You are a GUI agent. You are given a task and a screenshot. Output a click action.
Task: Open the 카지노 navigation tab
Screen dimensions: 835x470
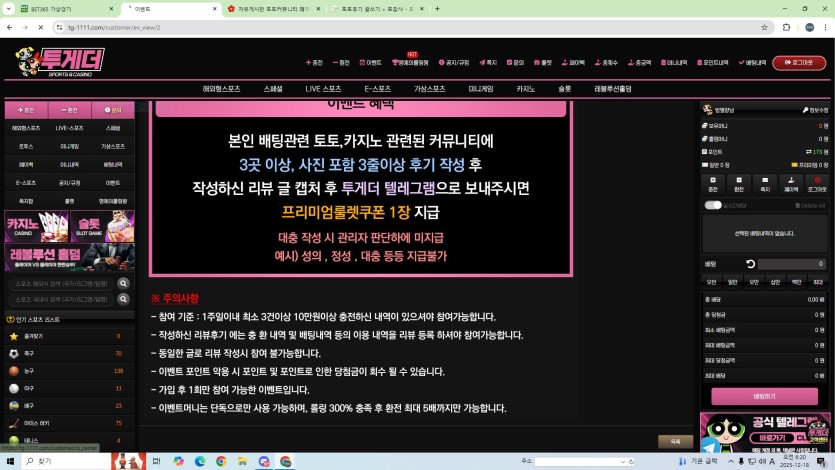(x=526, y=89)
